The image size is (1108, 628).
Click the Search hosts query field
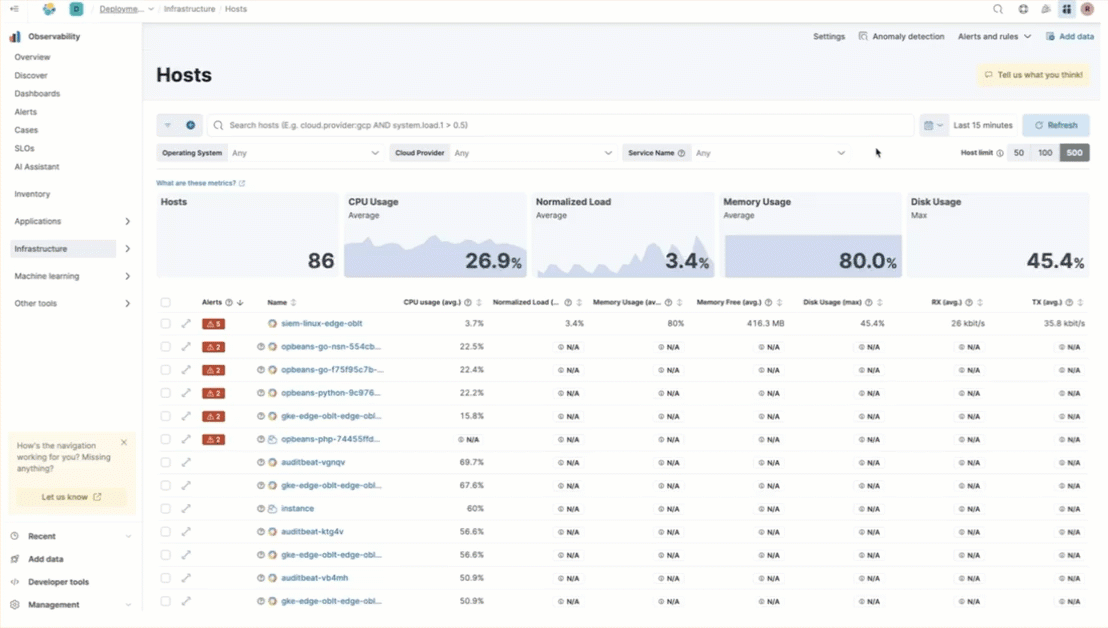pyautogui.click(x=560, y=125)
